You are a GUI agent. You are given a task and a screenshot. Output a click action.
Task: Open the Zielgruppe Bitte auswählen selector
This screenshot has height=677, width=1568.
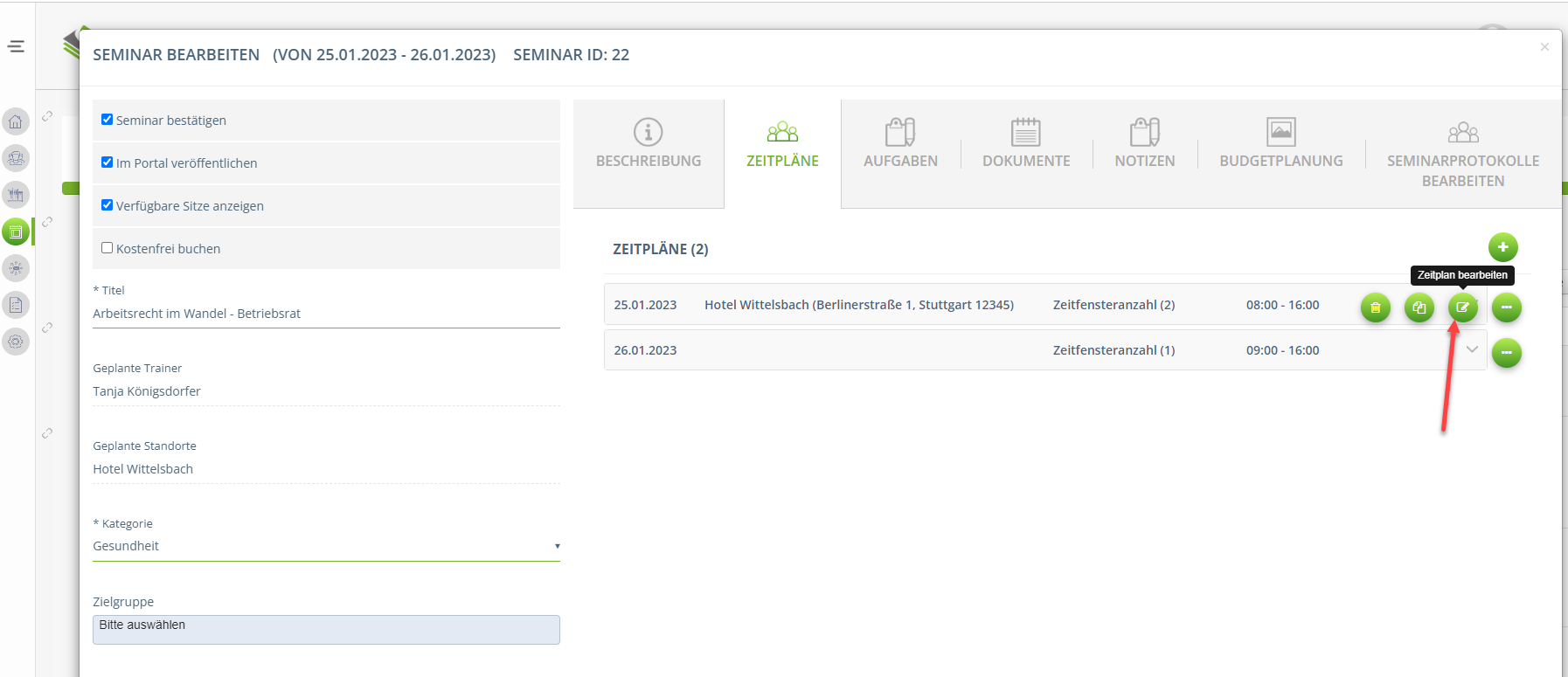coord(325,629)
